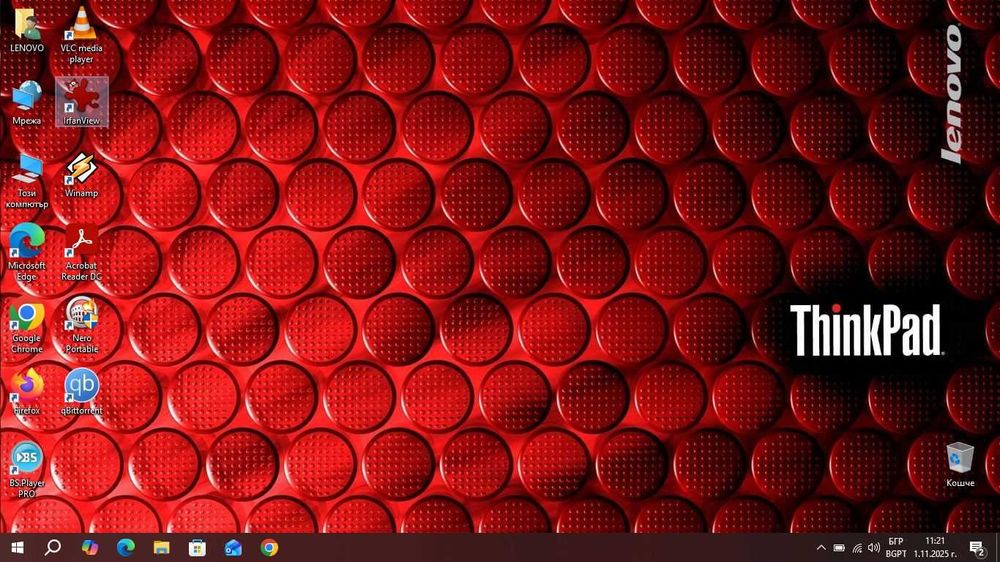Viewport: 1000px width, 562px height.
Task: Open Microsoft Store from the taskbar
Action: point(197,547)
